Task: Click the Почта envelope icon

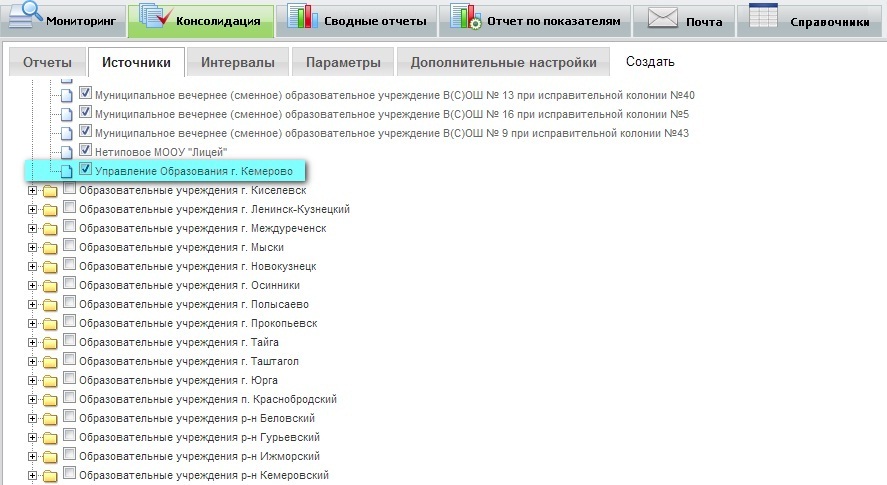Action: 662,18
